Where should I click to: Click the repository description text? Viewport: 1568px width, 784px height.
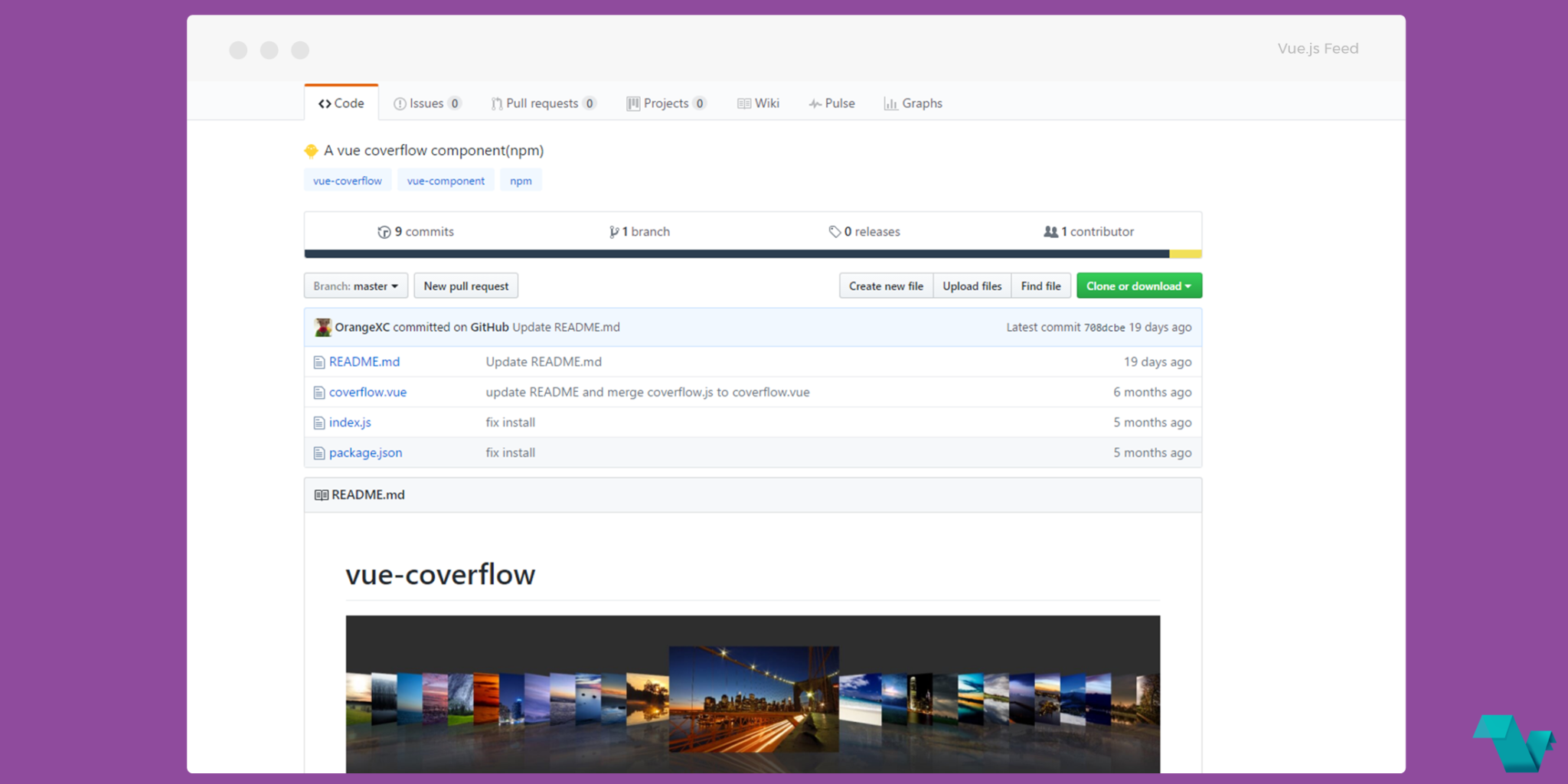pyautogui.click(x=433, y=150)
